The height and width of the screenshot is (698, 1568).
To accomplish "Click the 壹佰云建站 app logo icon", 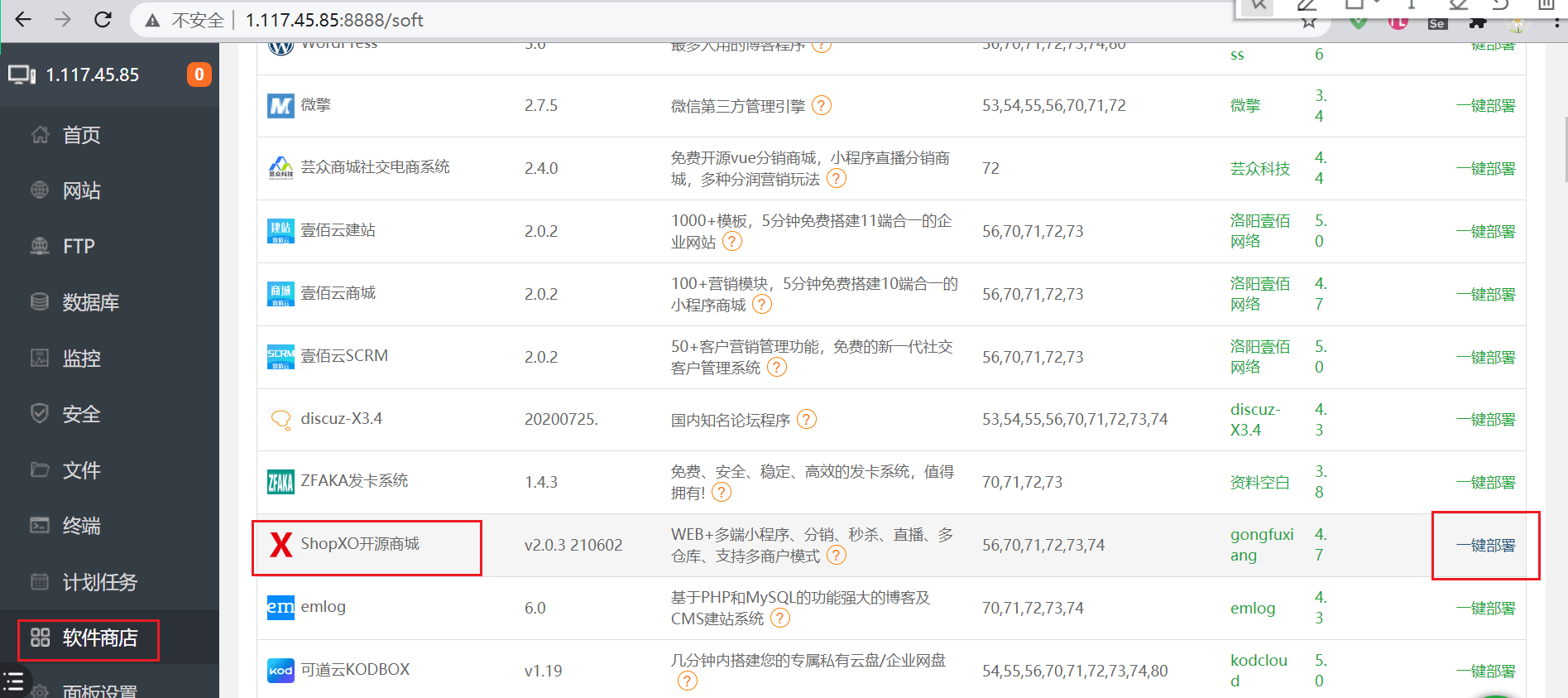I will coord(281,230).
